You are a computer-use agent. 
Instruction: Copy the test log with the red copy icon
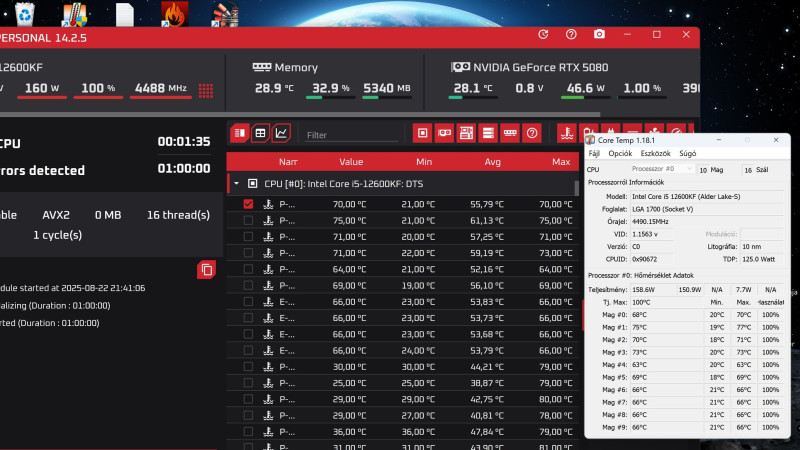(207, 270)
